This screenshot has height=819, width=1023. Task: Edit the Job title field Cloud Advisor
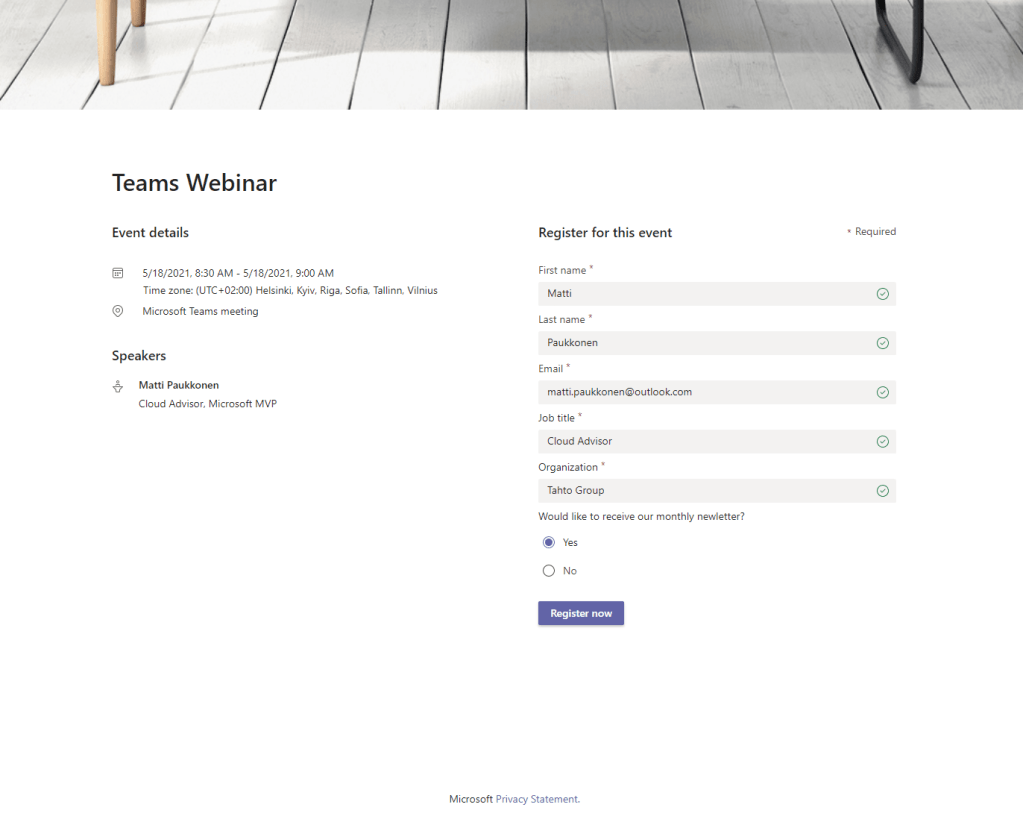pyautogui.click(x=700, y=441)
